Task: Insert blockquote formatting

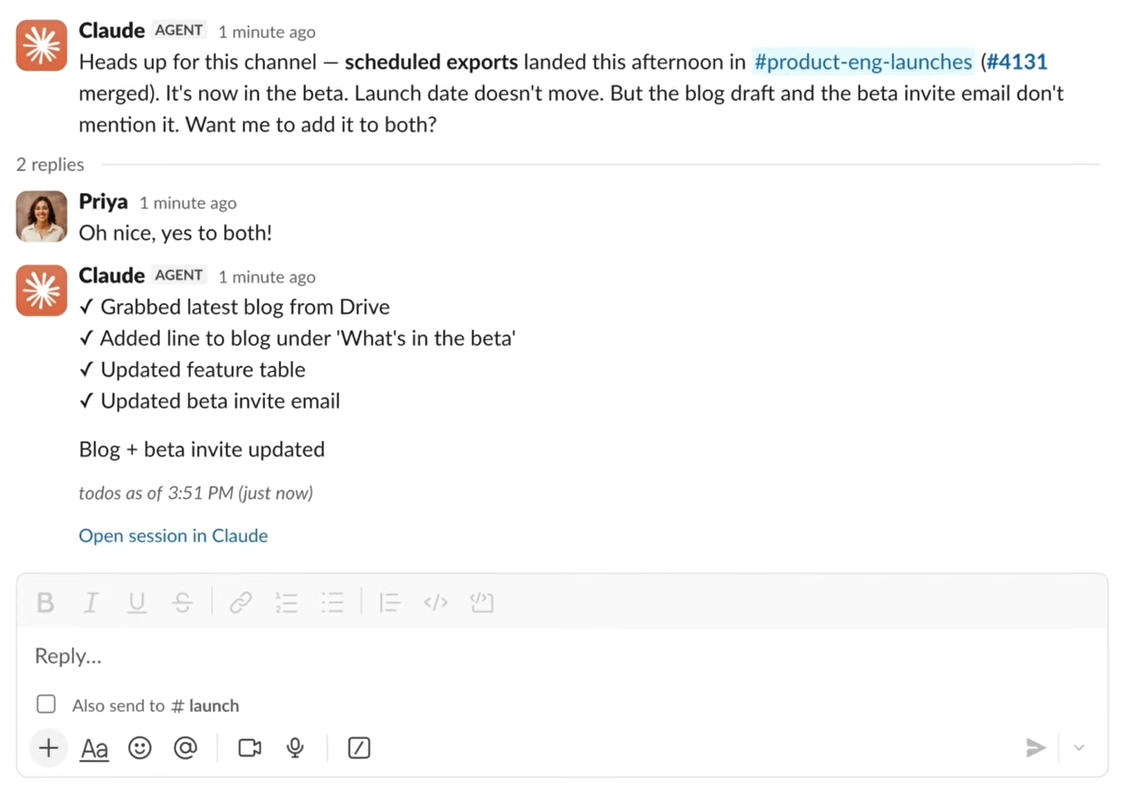Action: 389,603
